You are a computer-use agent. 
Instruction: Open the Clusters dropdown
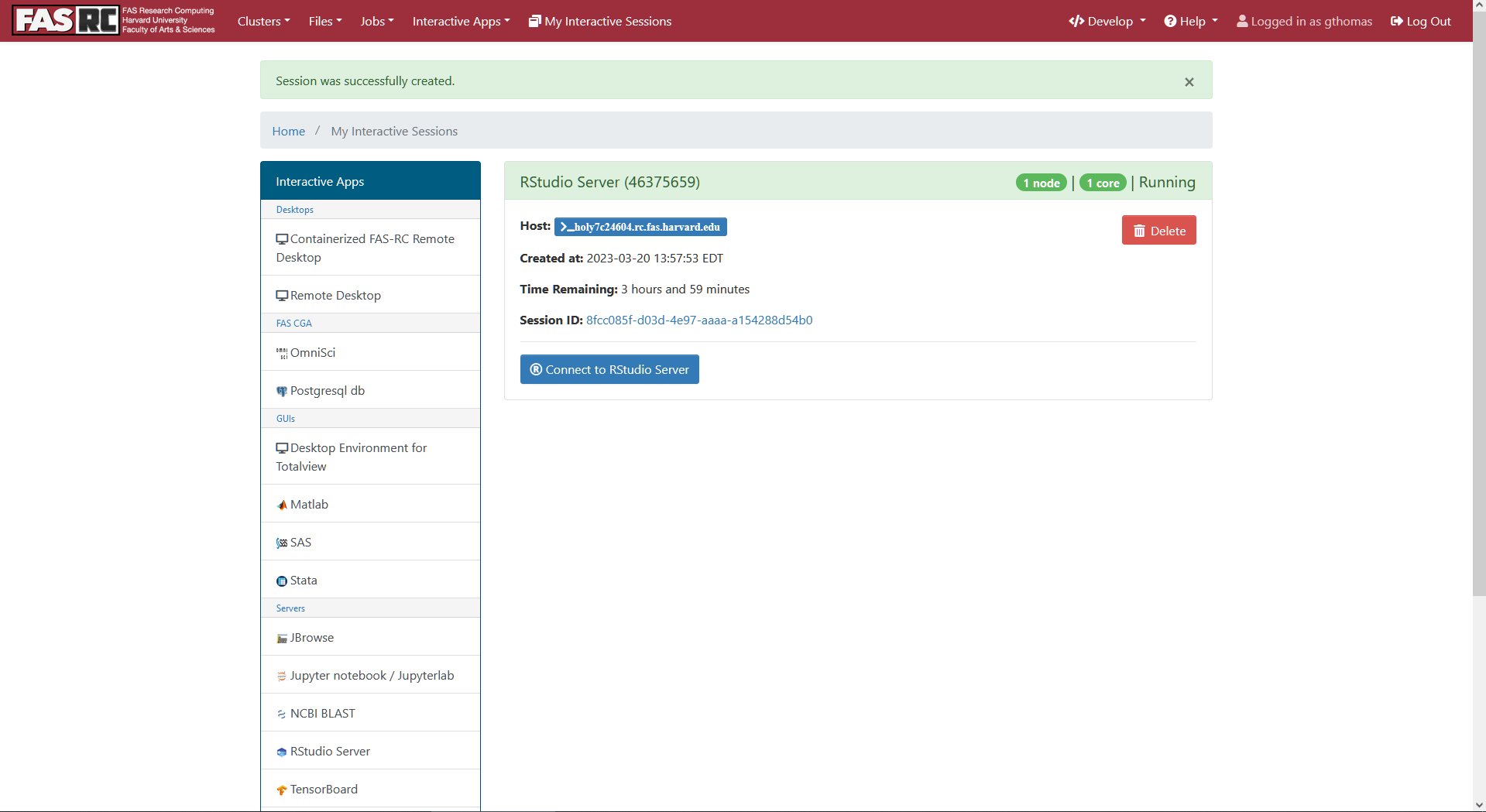coord(263,21)
